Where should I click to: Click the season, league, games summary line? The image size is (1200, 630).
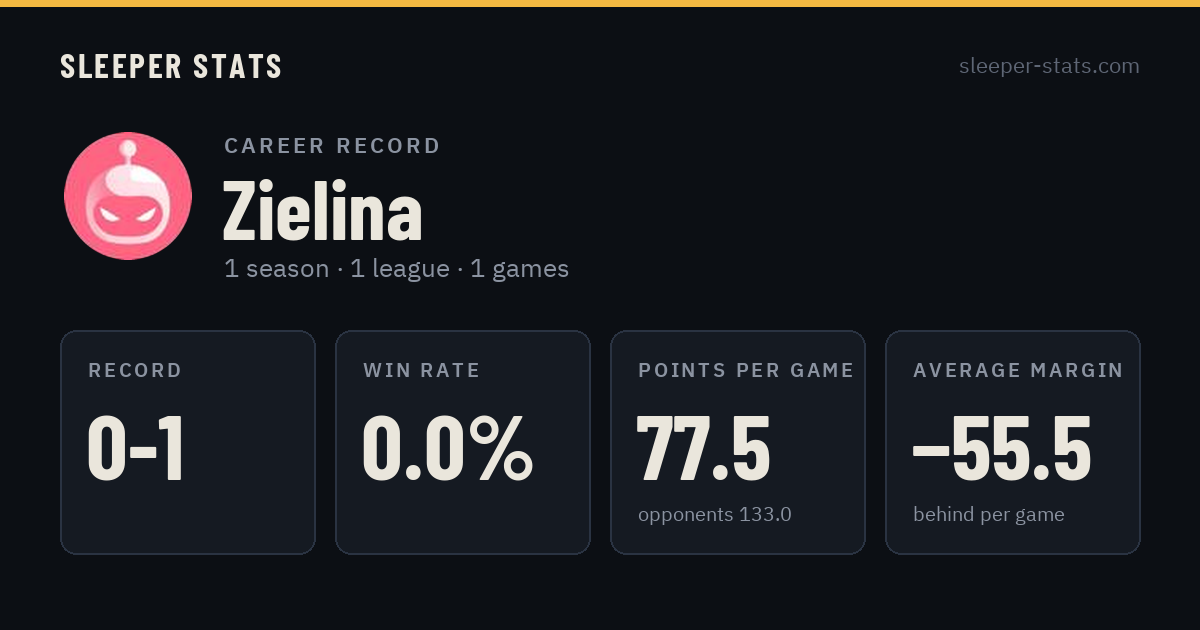pos(396,269)
